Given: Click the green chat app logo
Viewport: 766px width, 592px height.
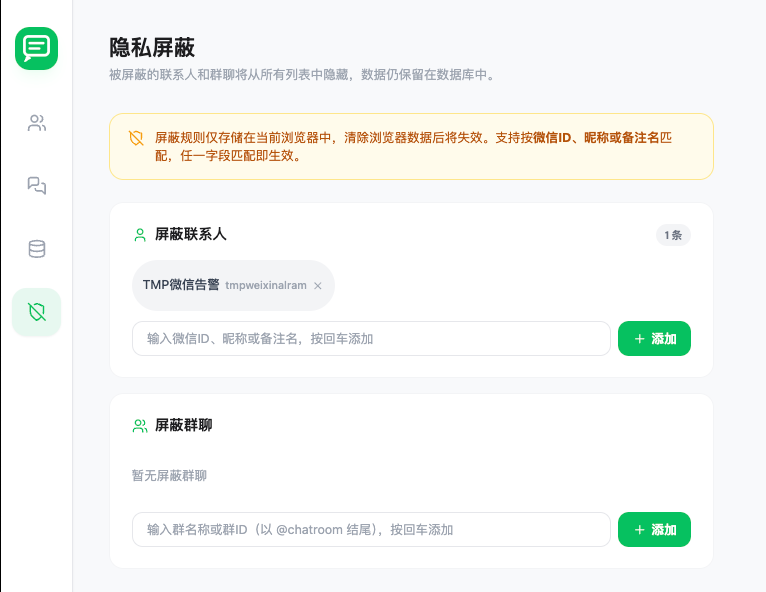Looking at the screenshot, I should [x=36, y=48].
